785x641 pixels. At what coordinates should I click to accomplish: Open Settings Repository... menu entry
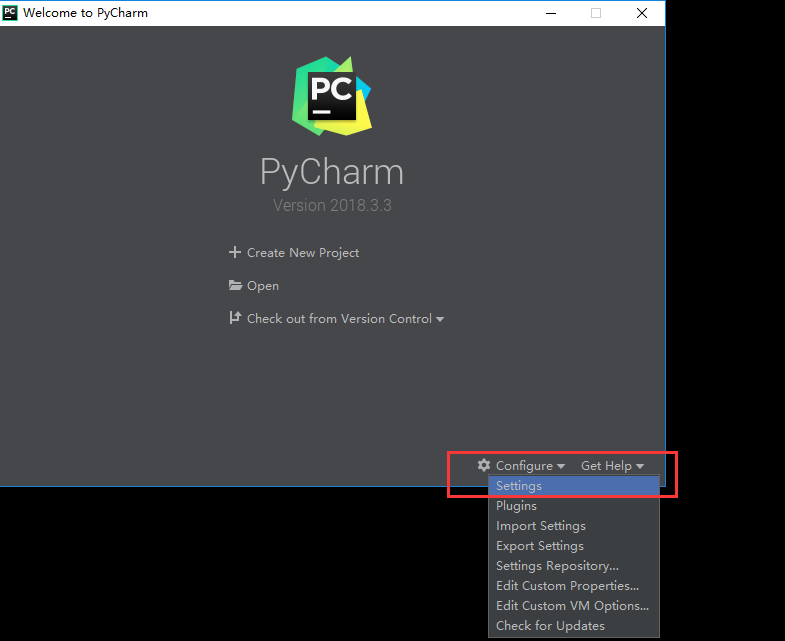click(574, 566)
